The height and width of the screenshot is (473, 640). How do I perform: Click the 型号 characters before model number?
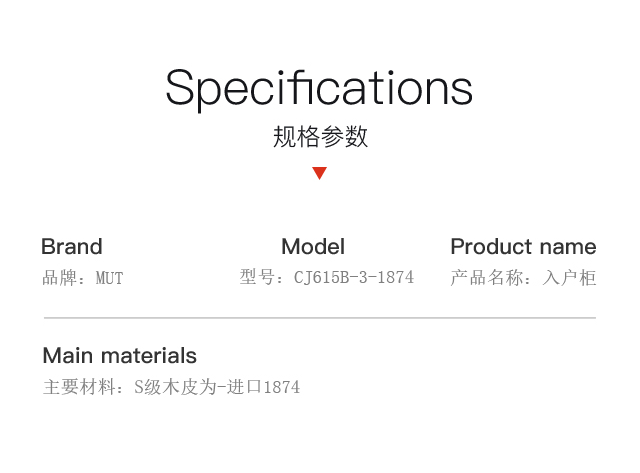(x=257, y=277)
